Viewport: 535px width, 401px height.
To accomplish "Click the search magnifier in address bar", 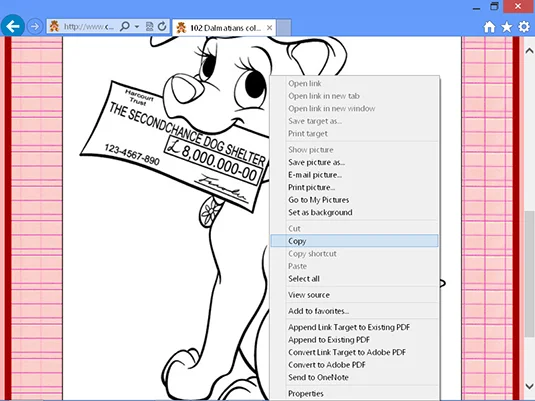I will coord(125,26).
